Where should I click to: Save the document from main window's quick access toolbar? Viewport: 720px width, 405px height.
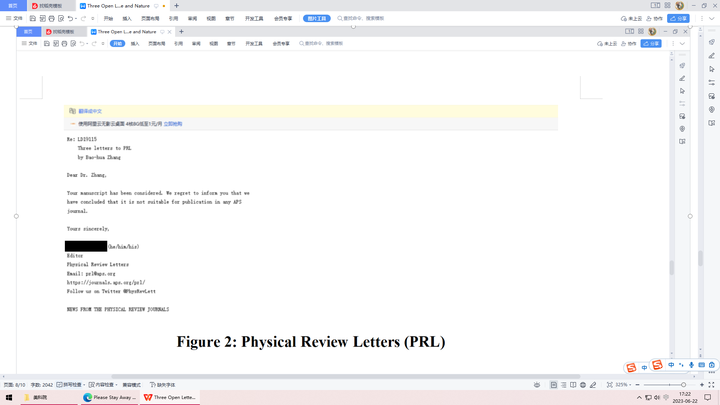tap(33, 18)
